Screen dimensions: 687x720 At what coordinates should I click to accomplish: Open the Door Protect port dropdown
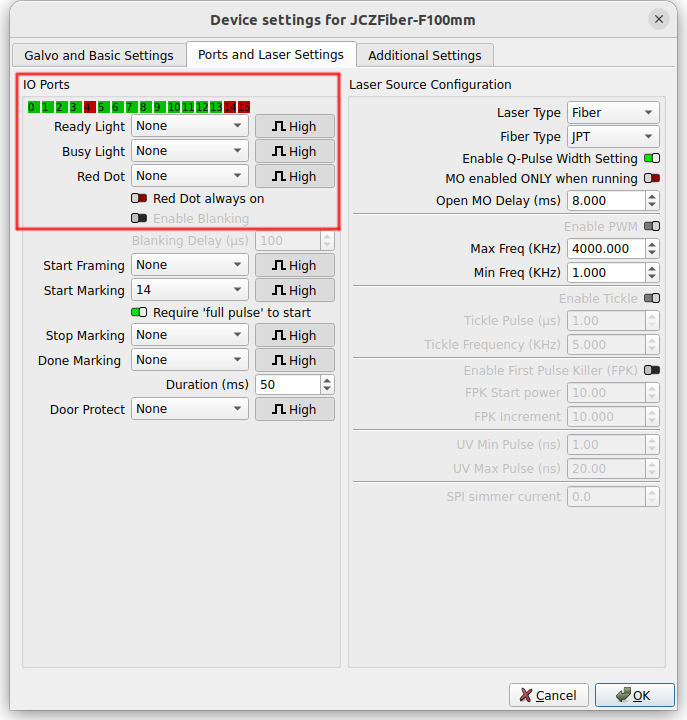[x=190, y=409]
